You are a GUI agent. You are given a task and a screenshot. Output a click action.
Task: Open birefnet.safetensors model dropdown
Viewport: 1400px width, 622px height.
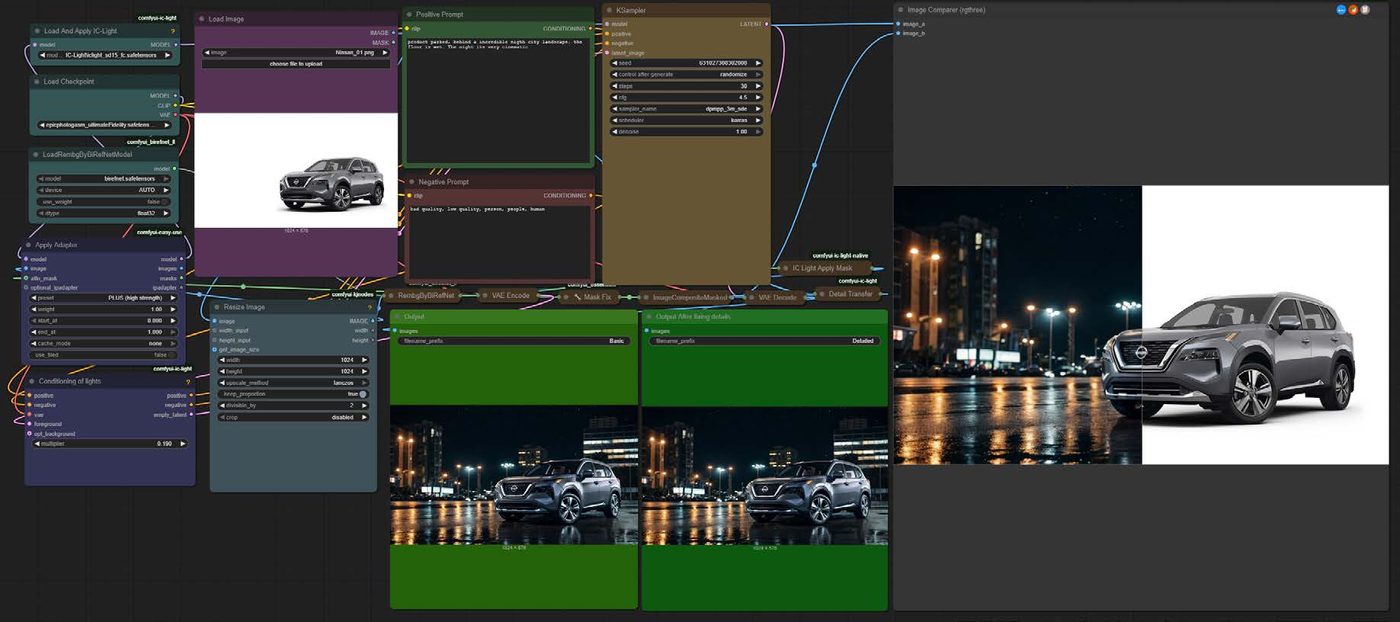point(104,178)
